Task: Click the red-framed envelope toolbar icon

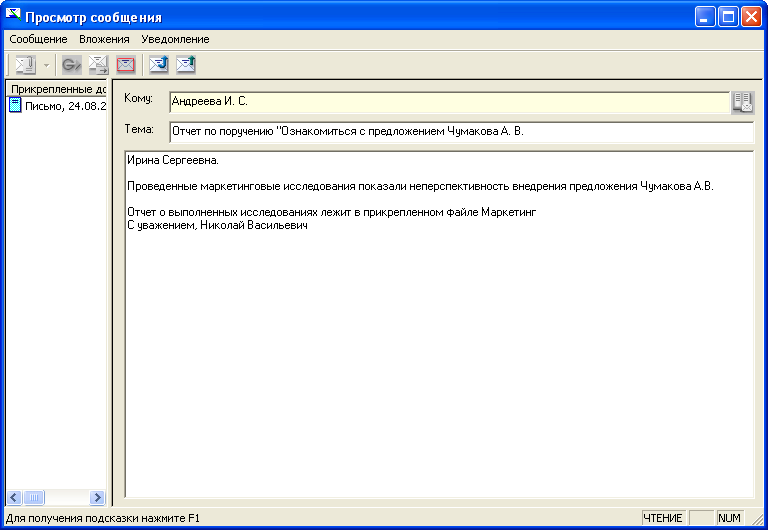Action: (126, 65)
